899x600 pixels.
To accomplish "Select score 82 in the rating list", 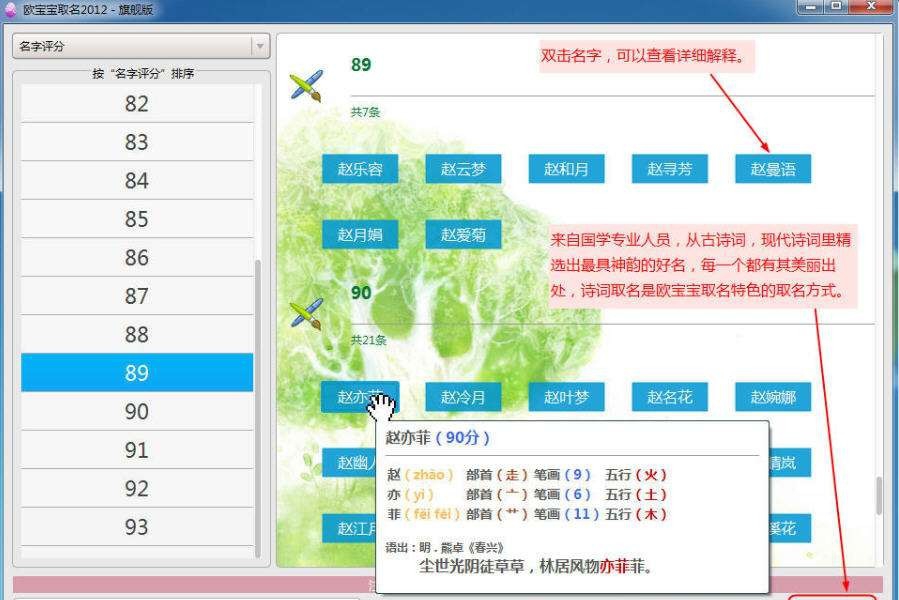I will [x=135, y=103].
